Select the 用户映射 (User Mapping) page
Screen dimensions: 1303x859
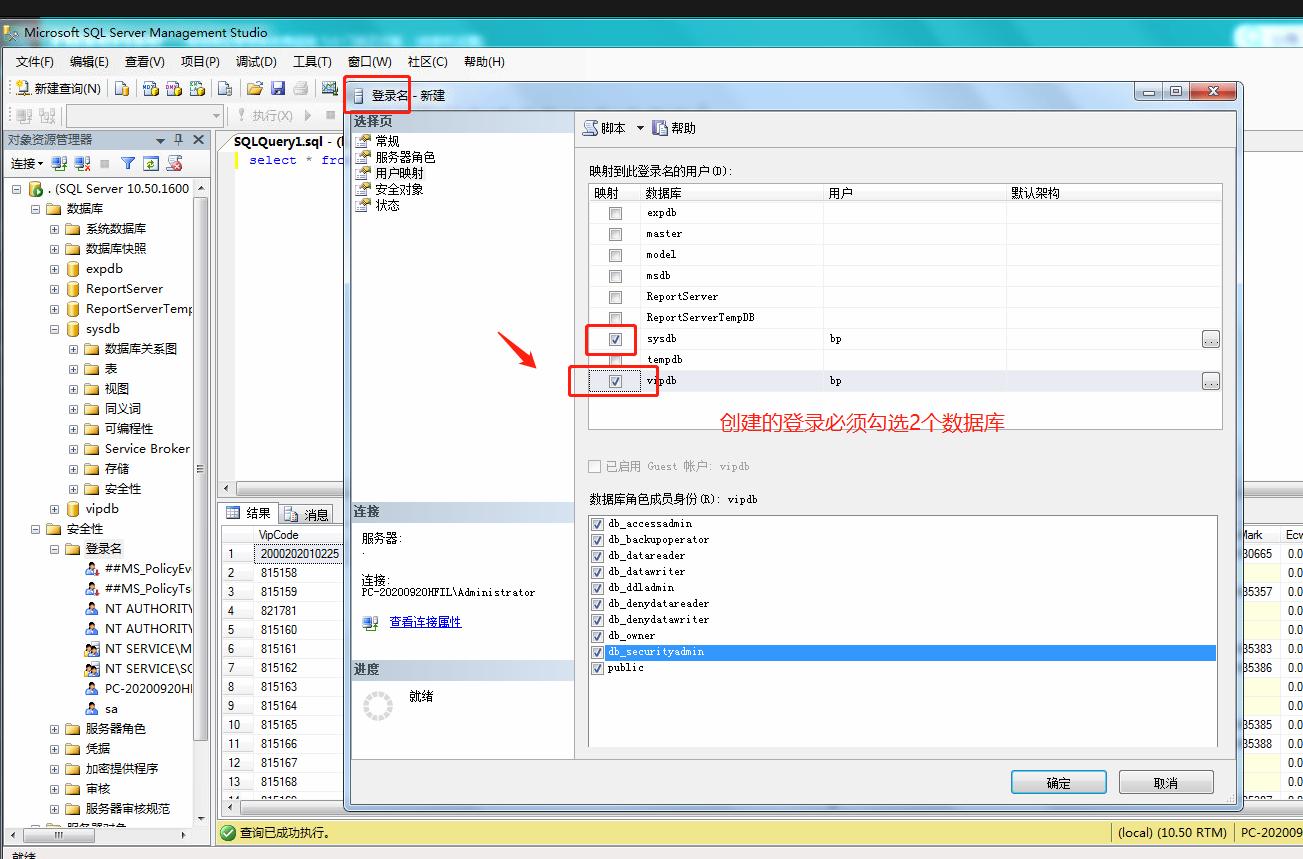tap(390, 173)
